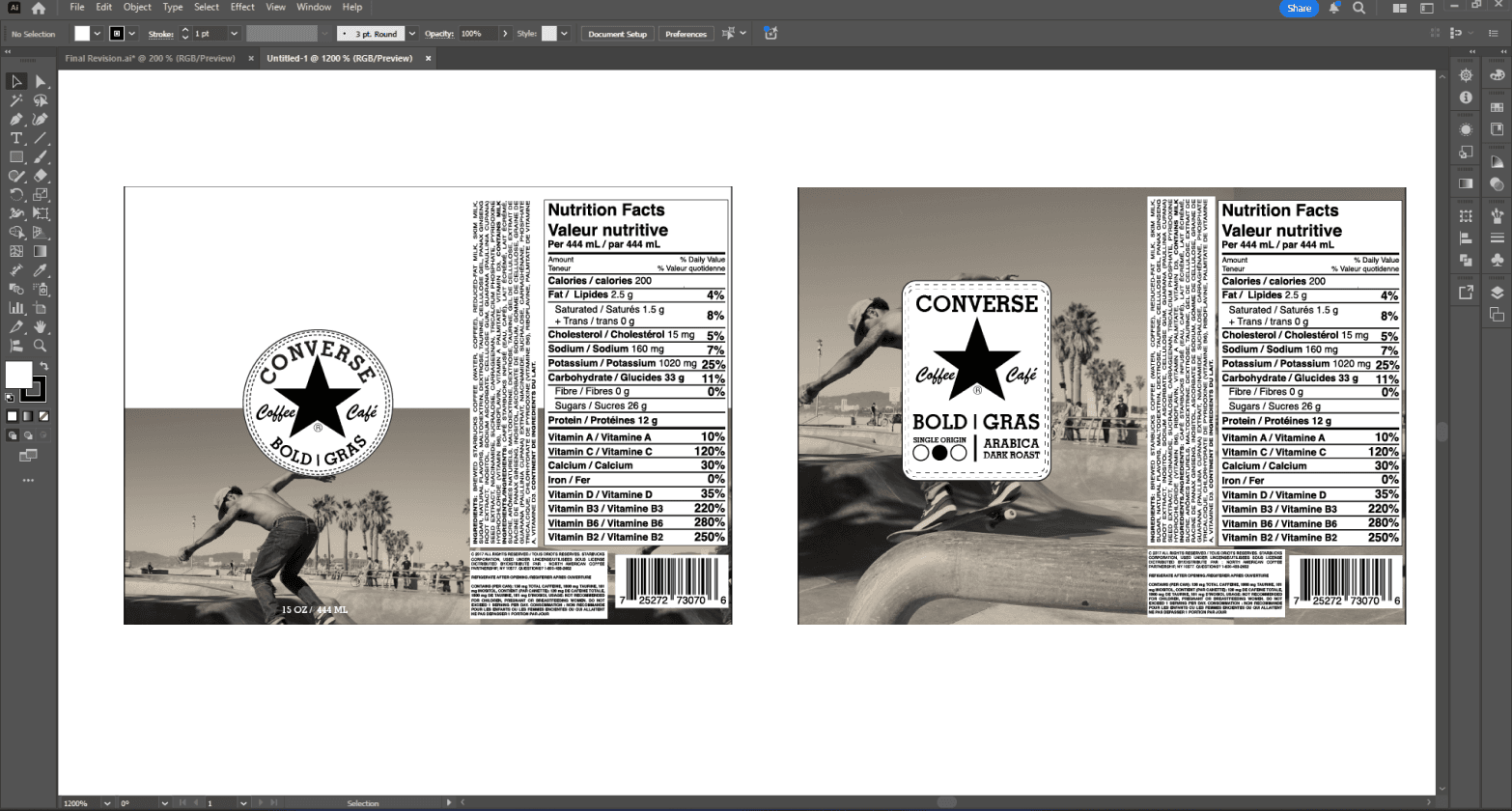Viewport: 1512px width, 811px height.
Task: Select the Curvature tool
Action: pos(41,120)
